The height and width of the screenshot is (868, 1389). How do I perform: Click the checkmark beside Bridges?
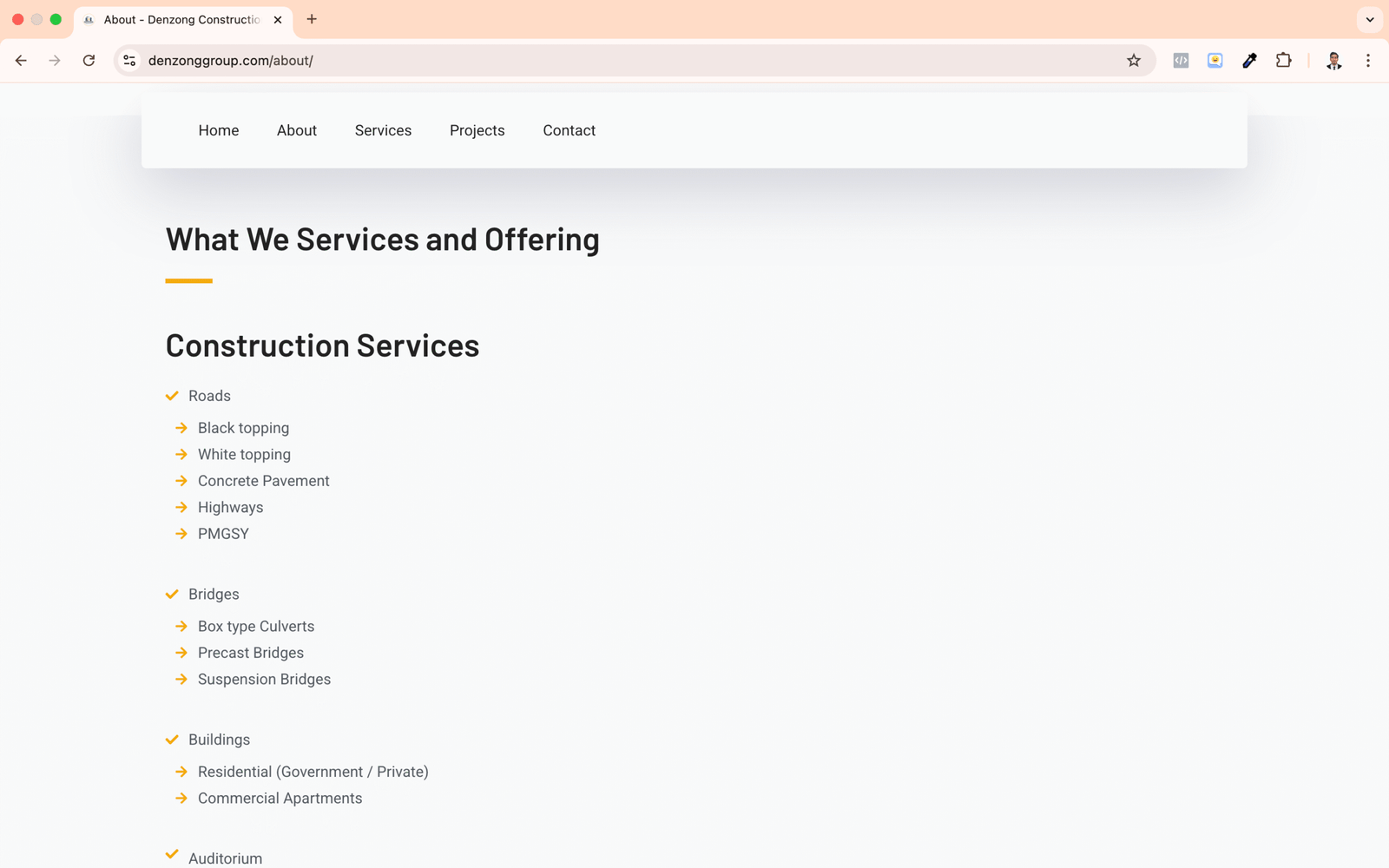[172, 595]
